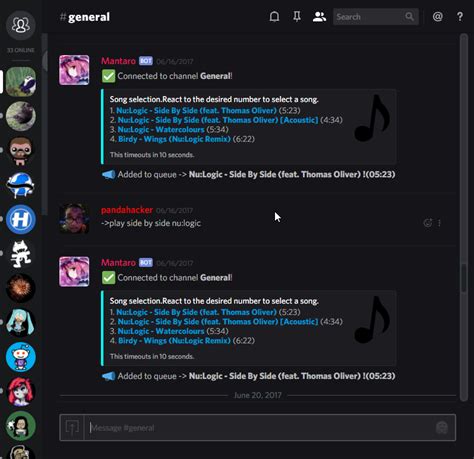Open more options on pandahacker's message
Screen dimensions: 474x459
tap(439, 223)
